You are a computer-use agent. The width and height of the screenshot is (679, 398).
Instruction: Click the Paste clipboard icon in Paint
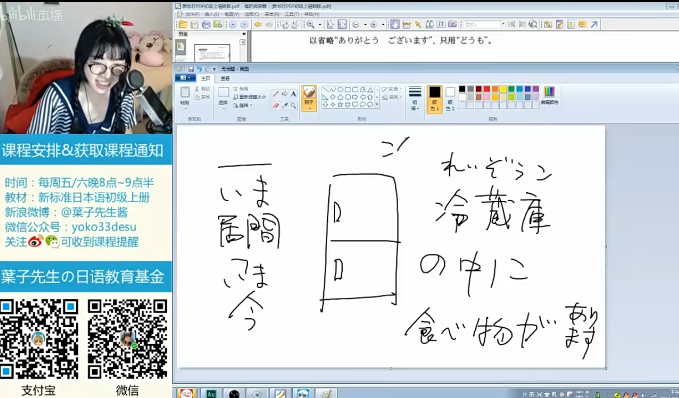point(185,92)
